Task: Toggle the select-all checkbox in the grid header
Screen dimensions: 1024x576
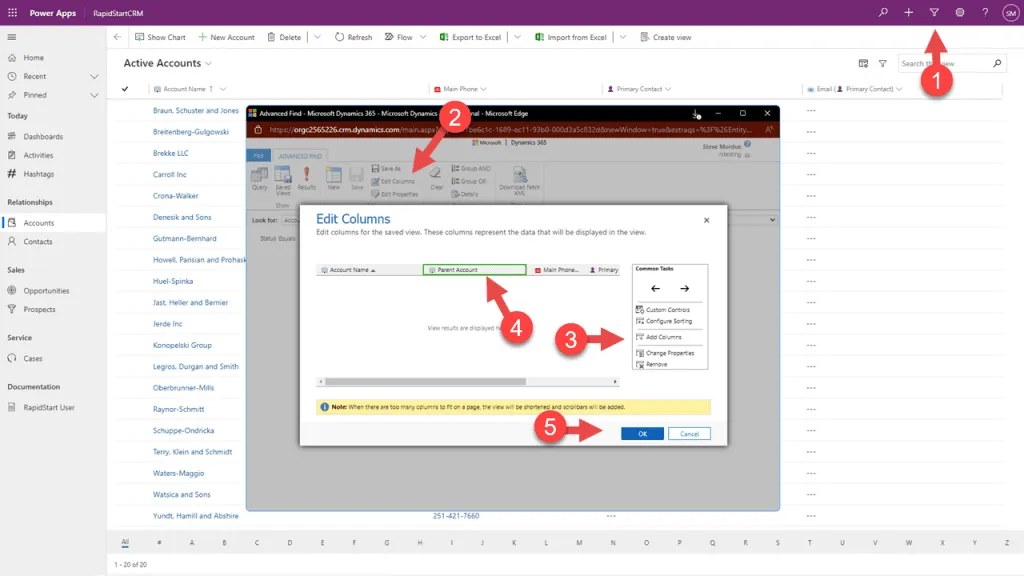Action: pyautogui.click(x=124, y=90)
